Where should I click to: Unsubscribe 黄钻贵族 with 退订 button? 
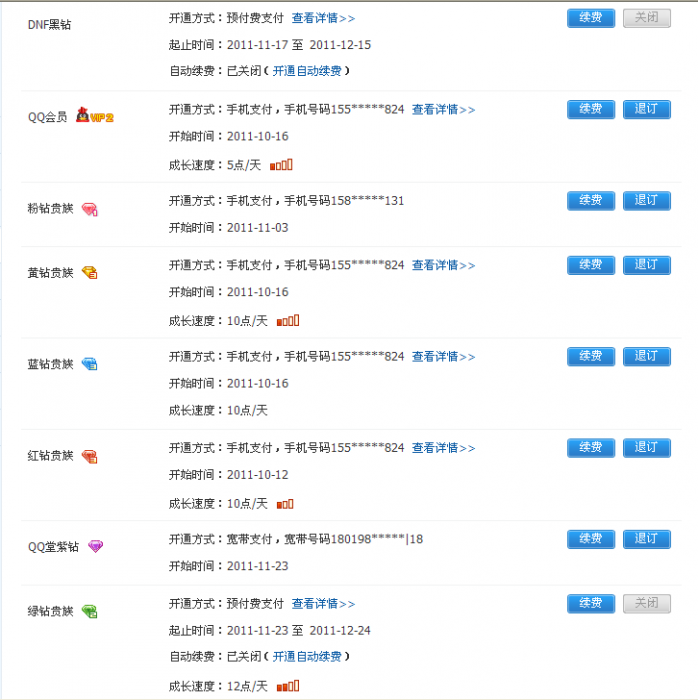click(647, 265)
